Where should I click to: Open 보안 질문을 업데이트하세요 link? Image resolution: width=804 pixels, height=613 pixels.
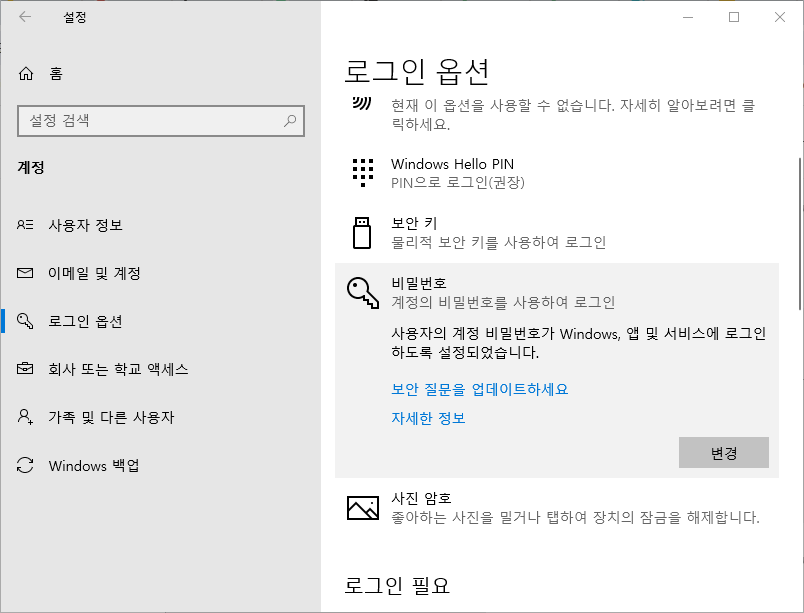point(479,390)
